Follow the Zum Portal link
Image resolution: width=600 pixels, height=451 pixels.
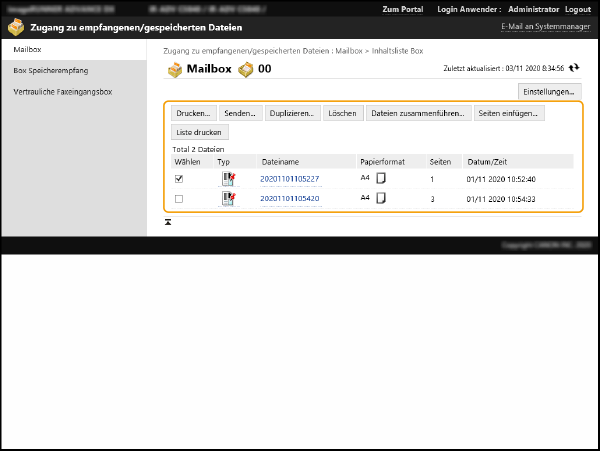click(404, 9)
